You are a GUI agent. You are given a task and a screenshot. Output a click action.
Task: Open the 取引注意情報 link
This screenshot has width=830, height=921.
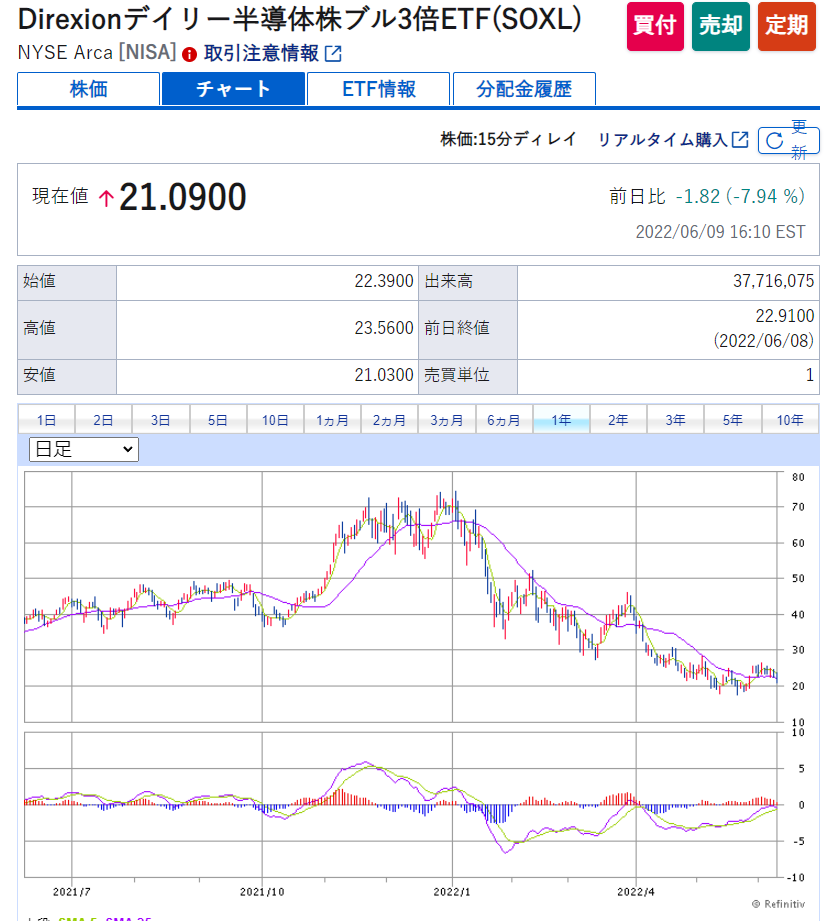coord(261,54)
